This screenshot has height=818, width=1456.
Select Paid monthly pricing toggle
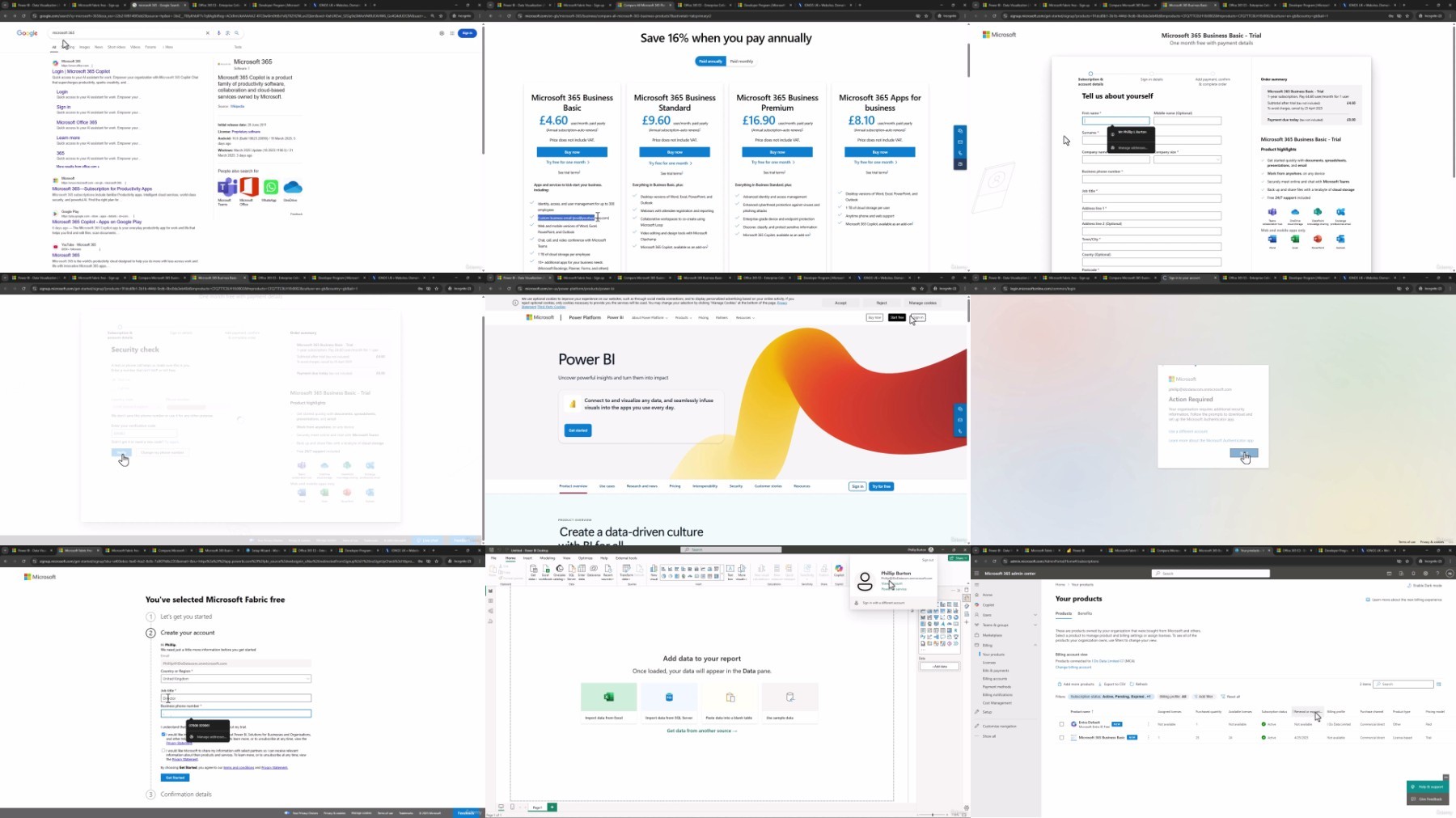742,61
